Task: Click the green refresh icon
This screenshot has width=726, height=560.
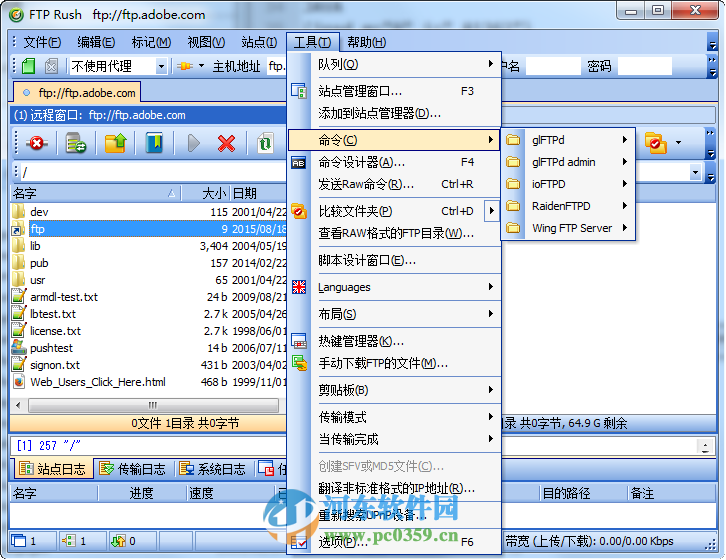Action: (265, 143)
